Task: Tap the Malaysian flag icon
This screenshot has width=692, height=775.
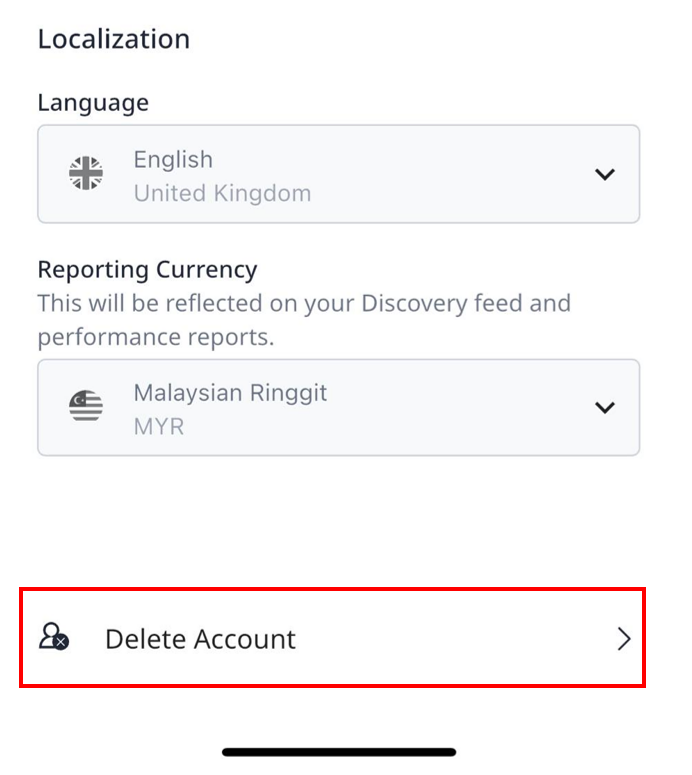Action: point(86,406)
